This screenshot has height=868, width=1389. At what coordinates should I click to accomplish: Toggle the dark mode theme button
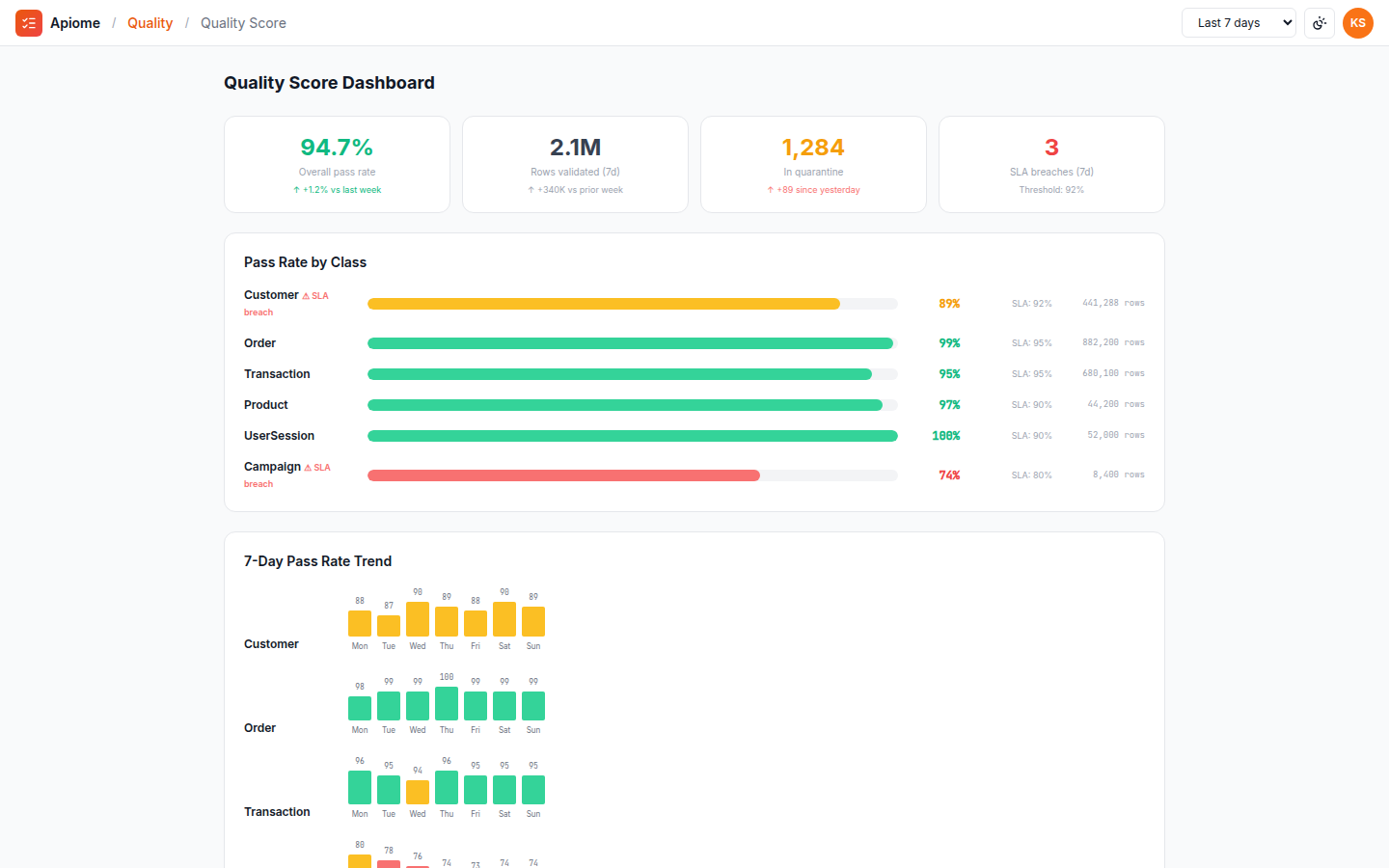tap(1320, 23)
